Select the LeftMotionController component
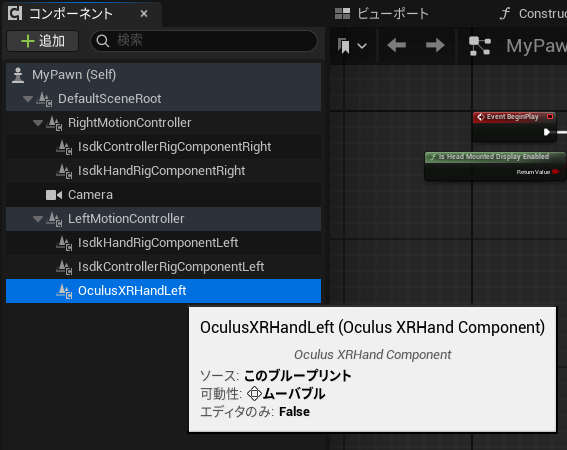Viewport: 567px width, 450px height. [163, 219]
